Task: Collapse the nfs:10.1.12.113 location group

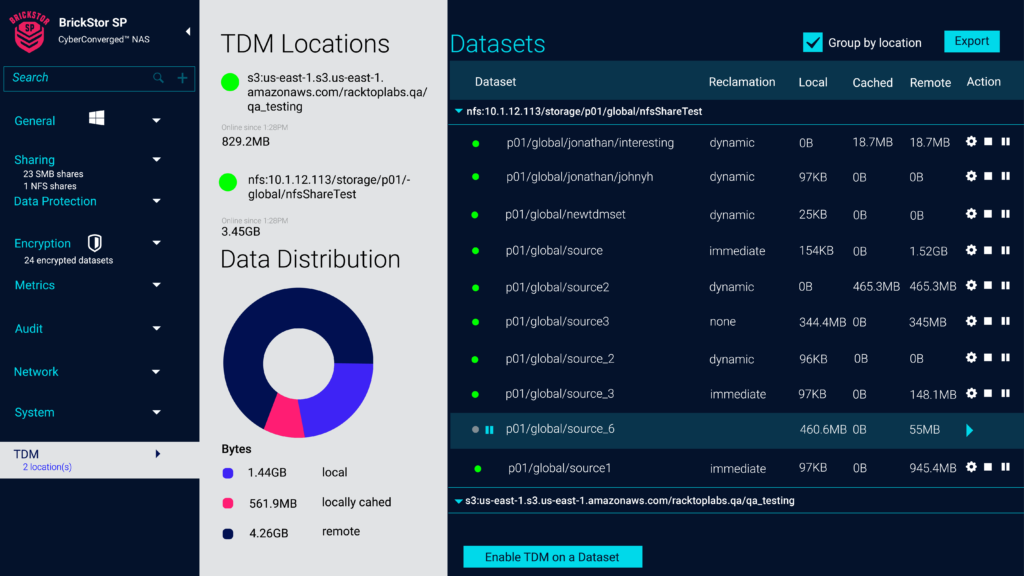Action: [x=460, y=112]
